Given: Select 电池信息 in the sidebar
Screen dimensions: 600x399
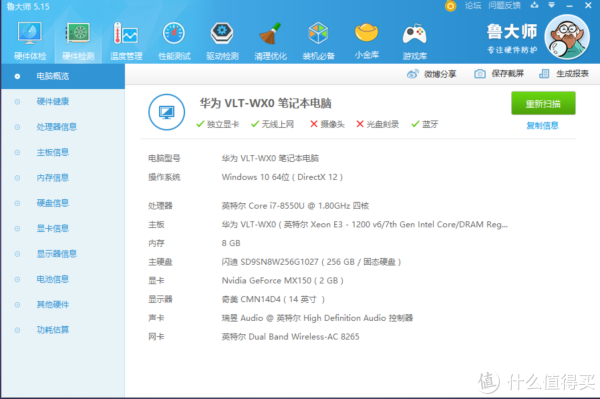Looking at the screenshot, I should tap(53, 279).
